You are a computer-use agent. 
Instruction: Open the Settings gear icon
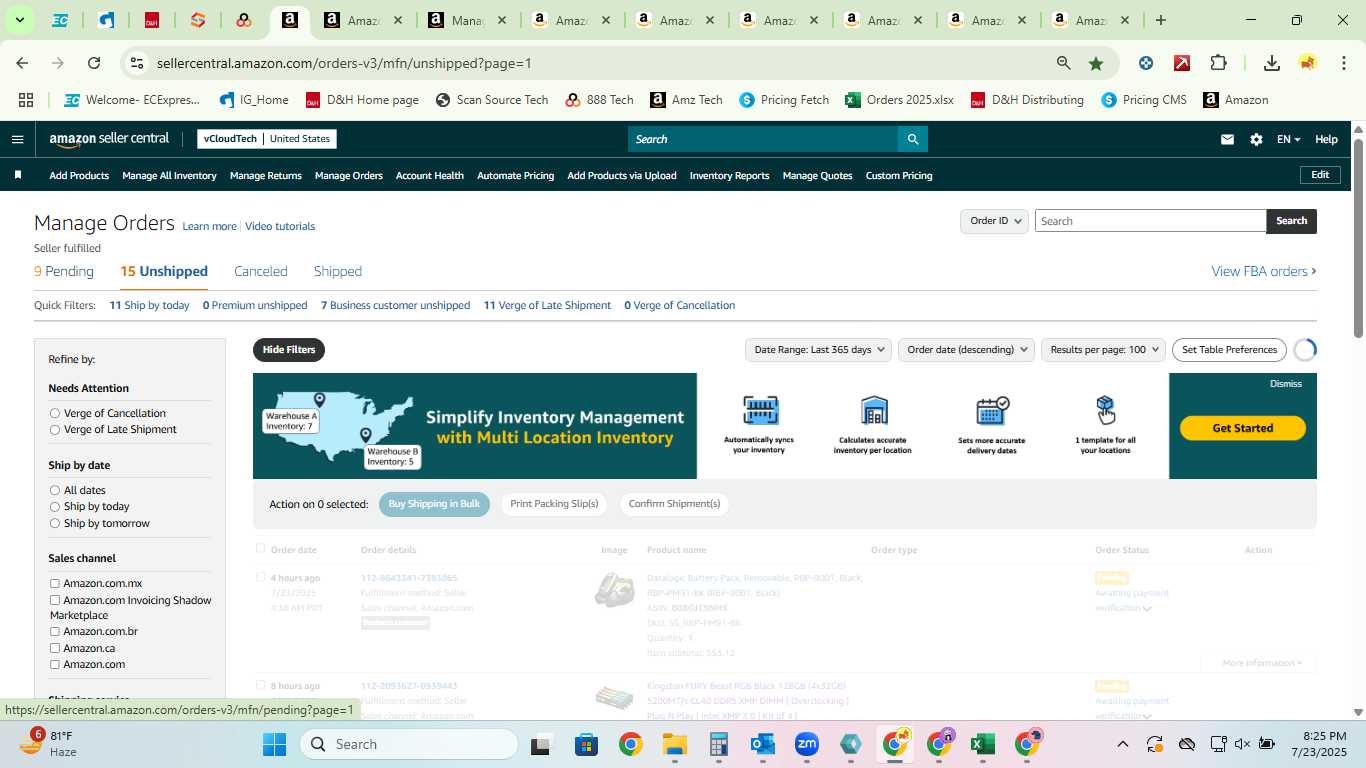tap(1256, 139)
